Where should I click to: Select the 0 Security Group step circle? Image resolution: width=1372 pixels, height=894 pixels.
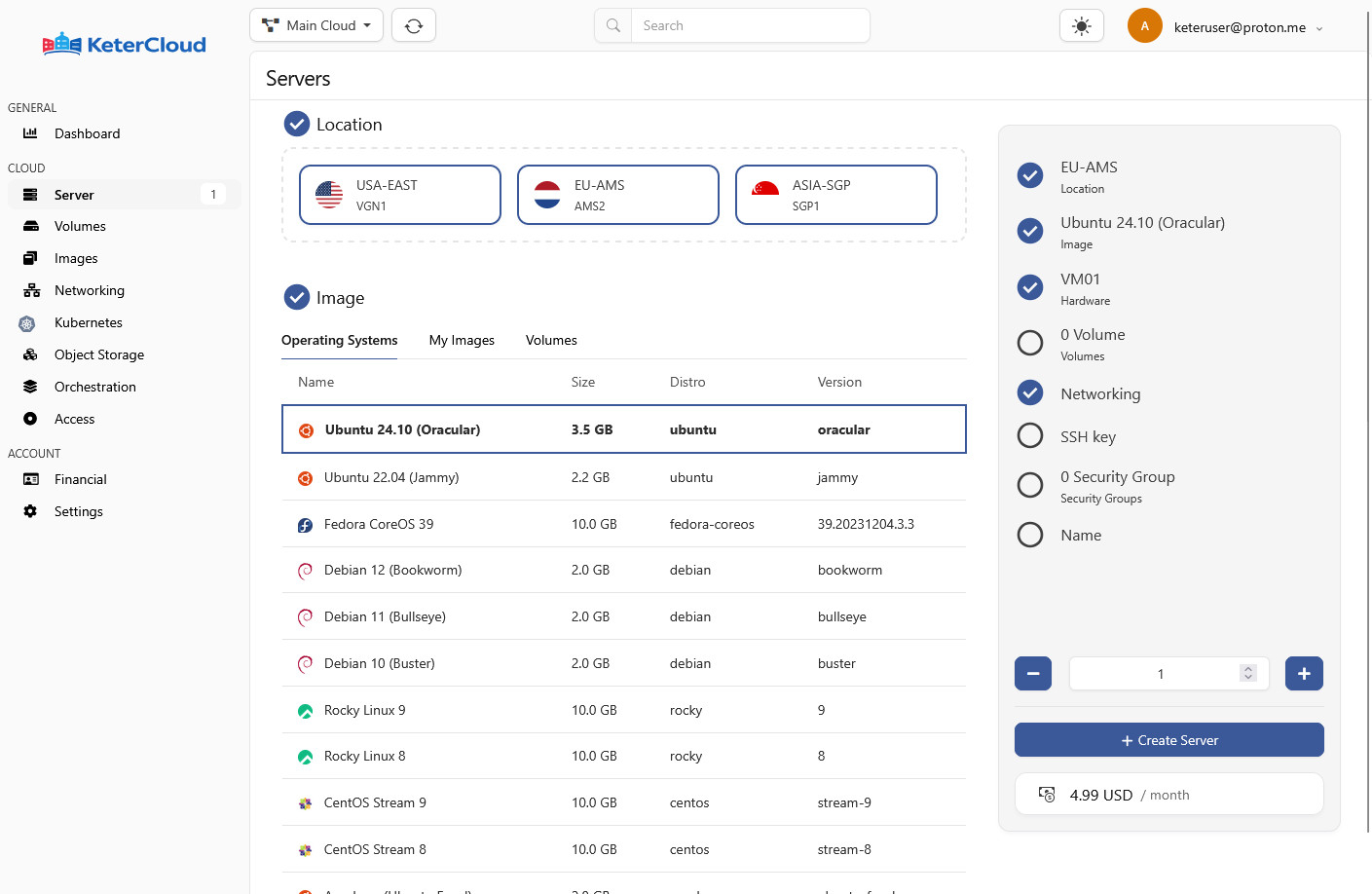pos(1029,485)
